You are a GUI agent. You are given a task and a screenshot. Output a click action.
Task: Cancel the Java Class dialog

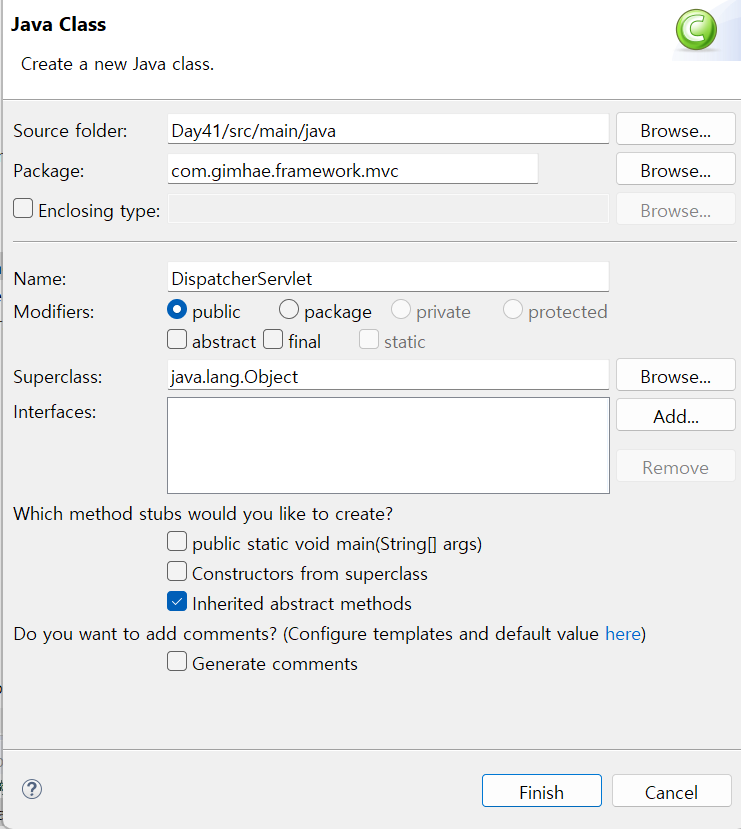tap(671, 791)
